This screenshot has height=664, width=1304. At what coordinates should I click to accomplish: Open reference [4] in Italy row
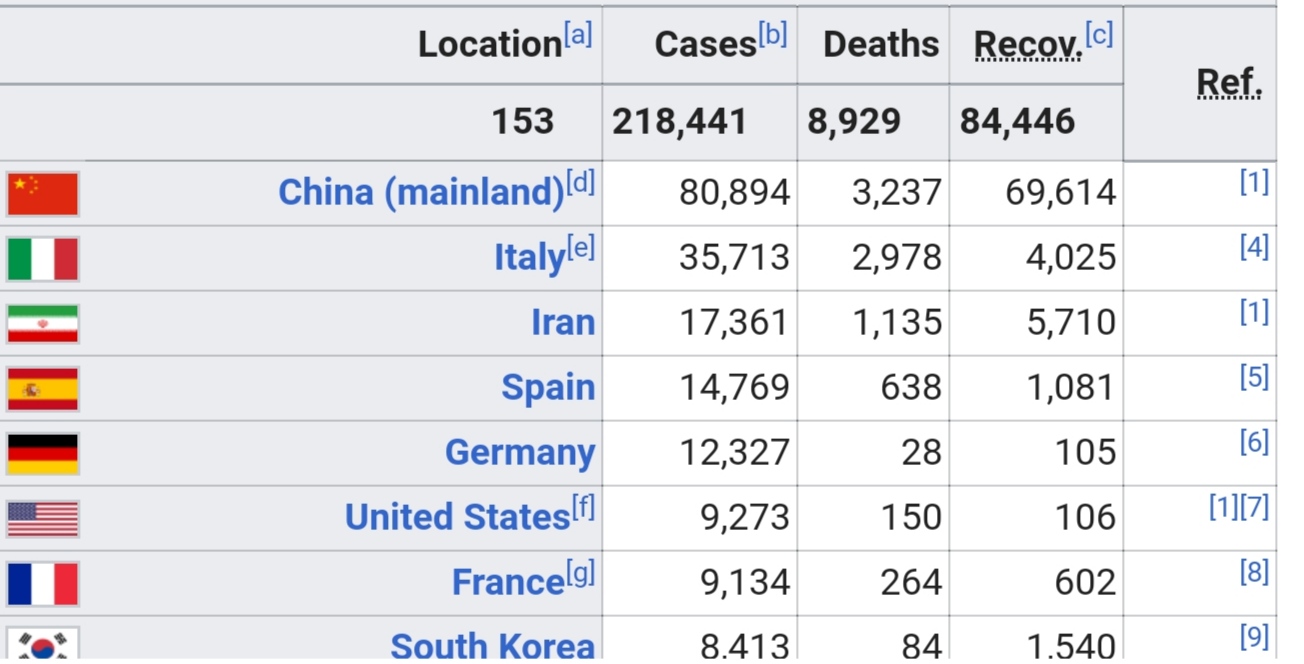1254,247
